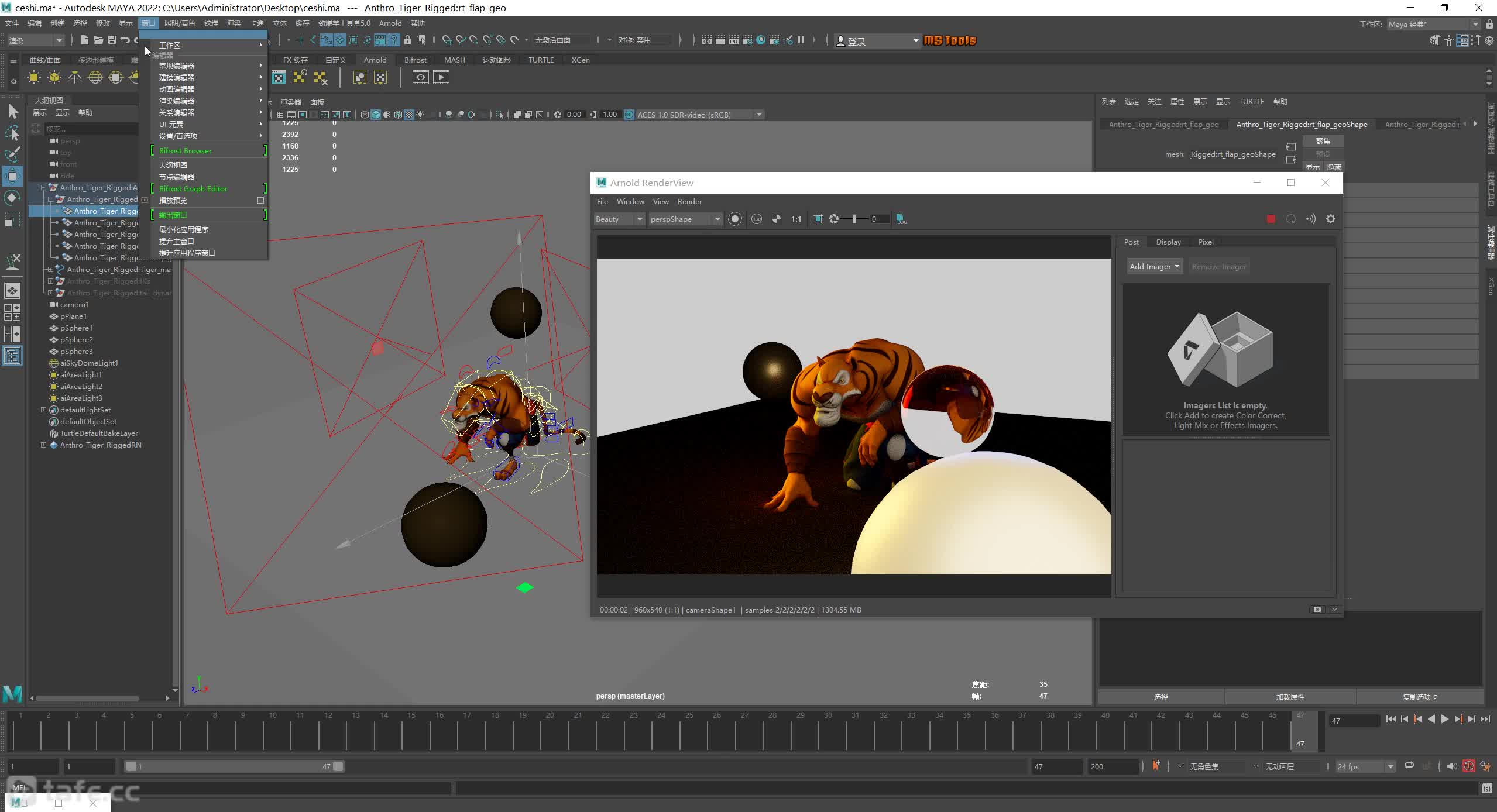Start Arnold render with shelf play icon
The width and height of the screenshot is (1497, 812).
tap(441, 77)
